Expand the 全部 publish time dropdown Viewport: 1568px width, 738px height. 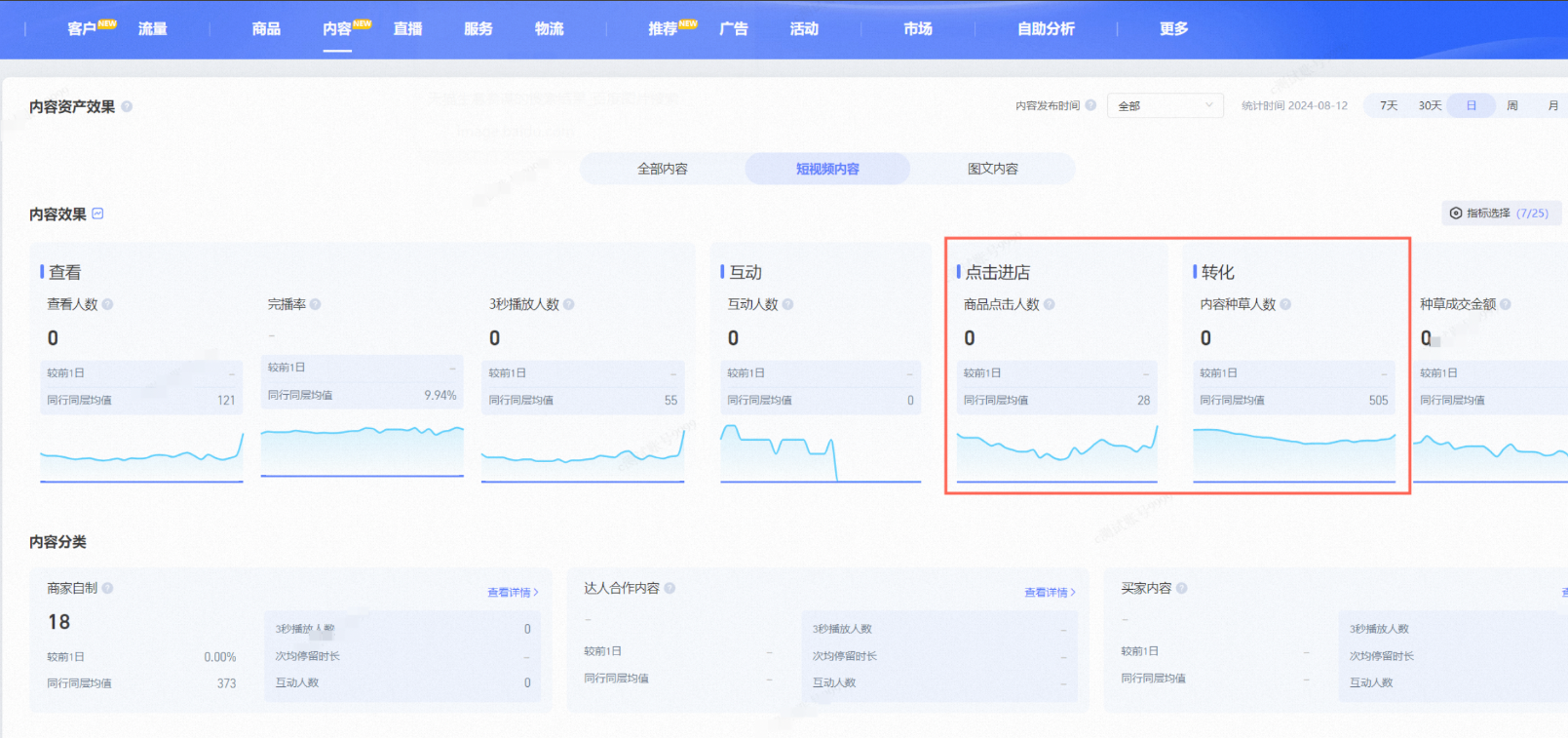pyautogui.click(x=1166, y=105)
